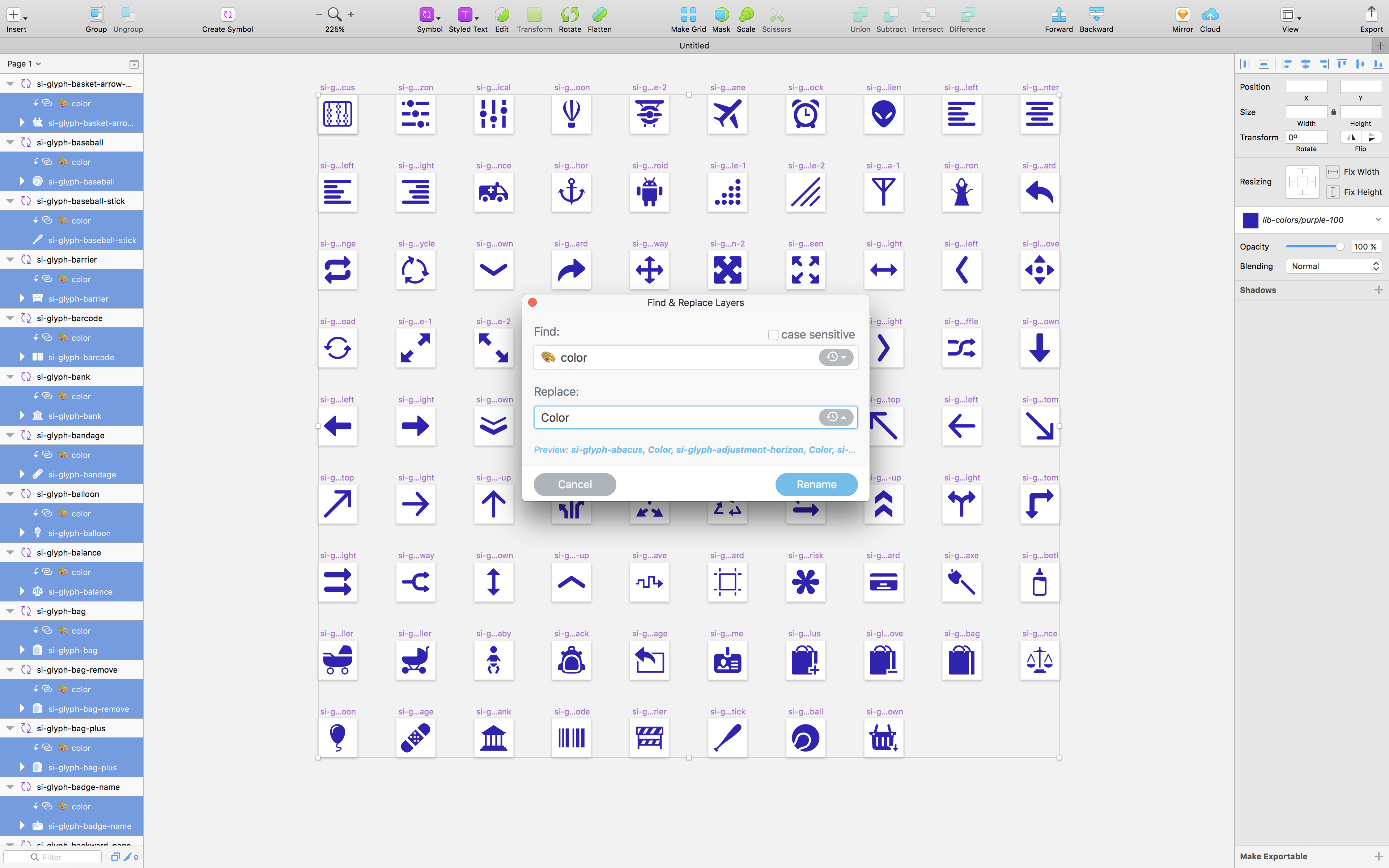Lock the aspect ratio next to Width
Image resolution: width=1389 pixels, height=868 pixels.
click(1333, 111)
